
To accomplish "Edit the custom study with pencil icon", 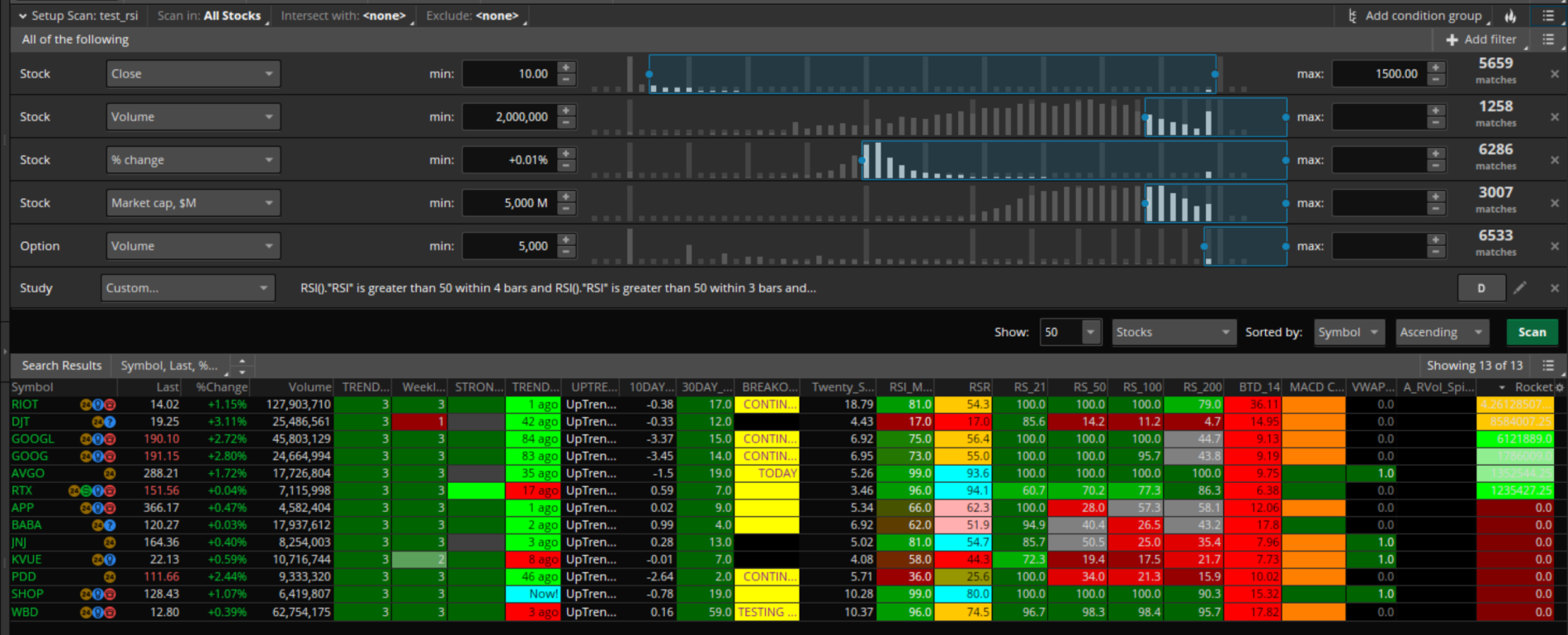I will coord(1520,287).
